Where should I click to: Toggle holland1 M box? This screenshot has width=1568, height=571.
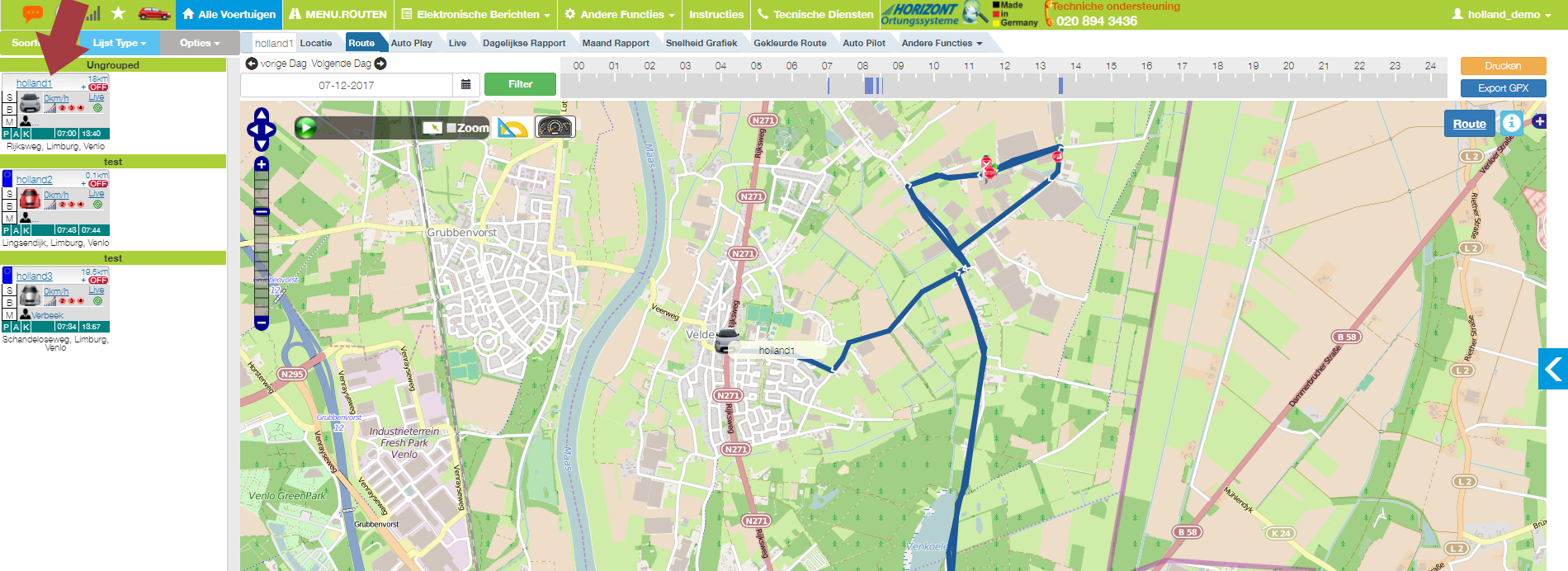click(x=9, y=121)
